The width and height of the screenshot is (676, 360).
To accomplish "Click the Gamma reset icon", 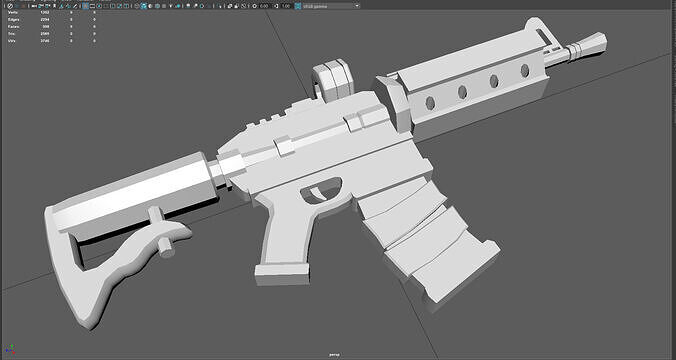I will (x=276, y=6).
